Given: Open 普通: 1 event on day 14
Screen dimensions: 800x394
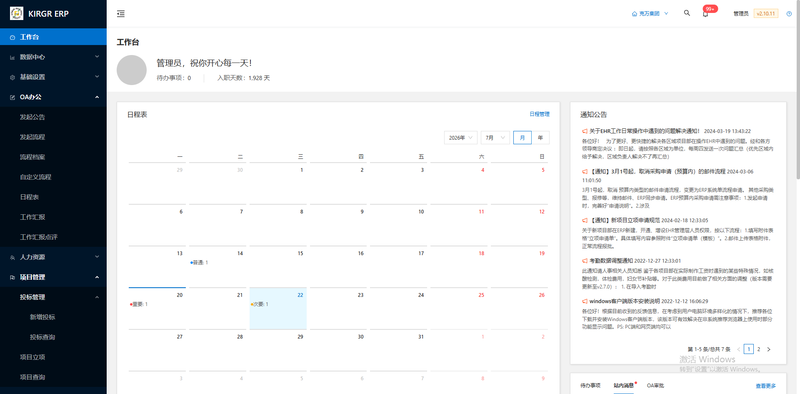Looking at the screenshot, I should (x=199, y=262).
